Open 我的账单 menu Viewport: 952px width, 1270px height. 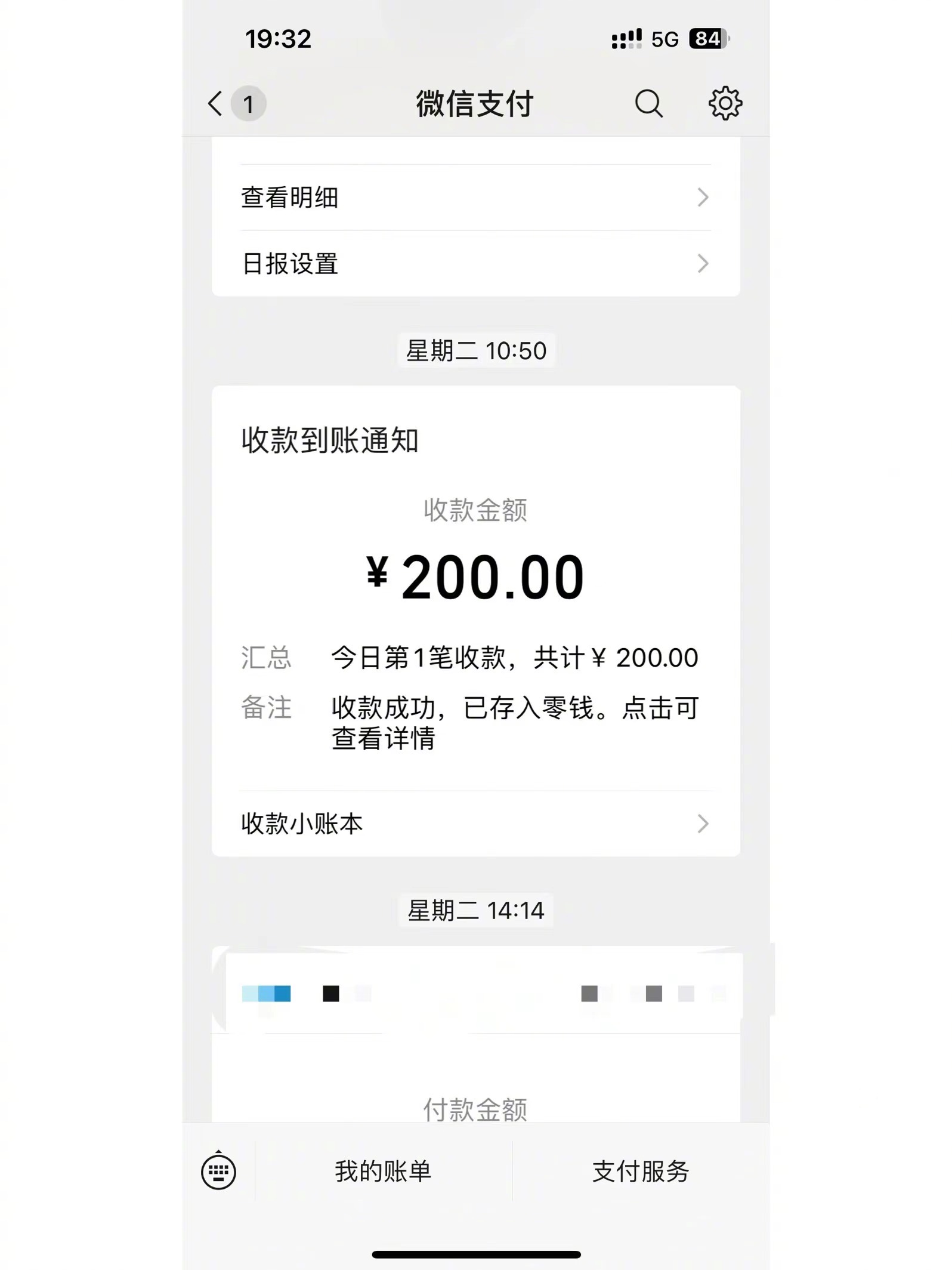[x=383, y=1171]
